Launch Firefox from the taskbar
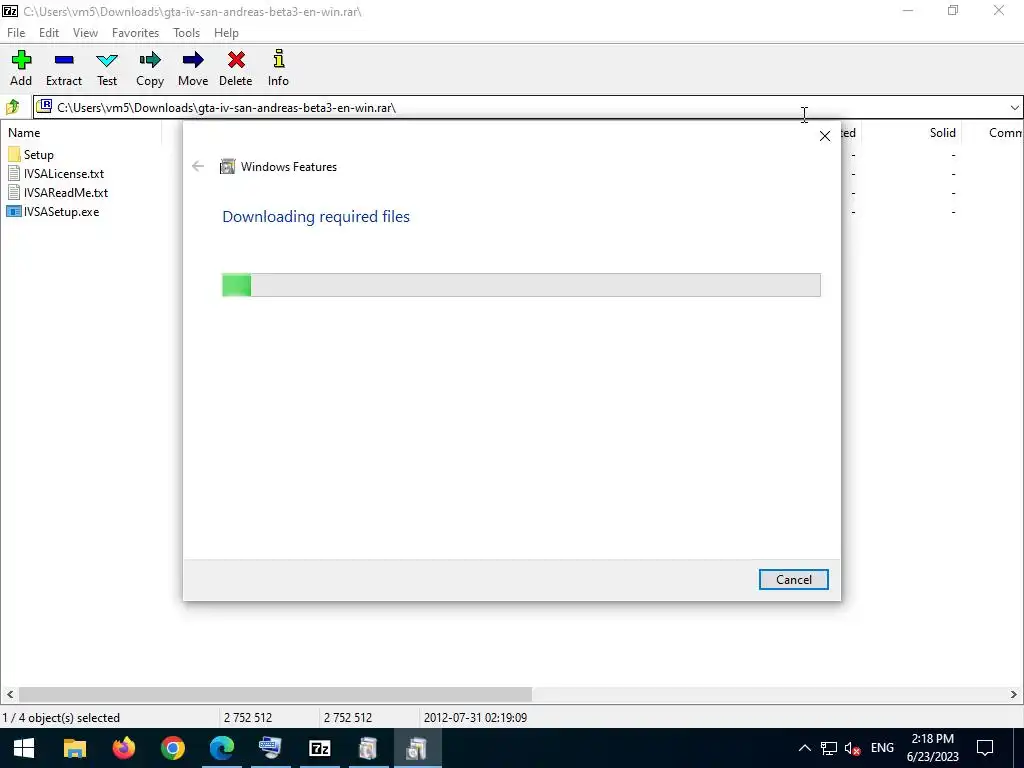 click(x=123, y=748)
